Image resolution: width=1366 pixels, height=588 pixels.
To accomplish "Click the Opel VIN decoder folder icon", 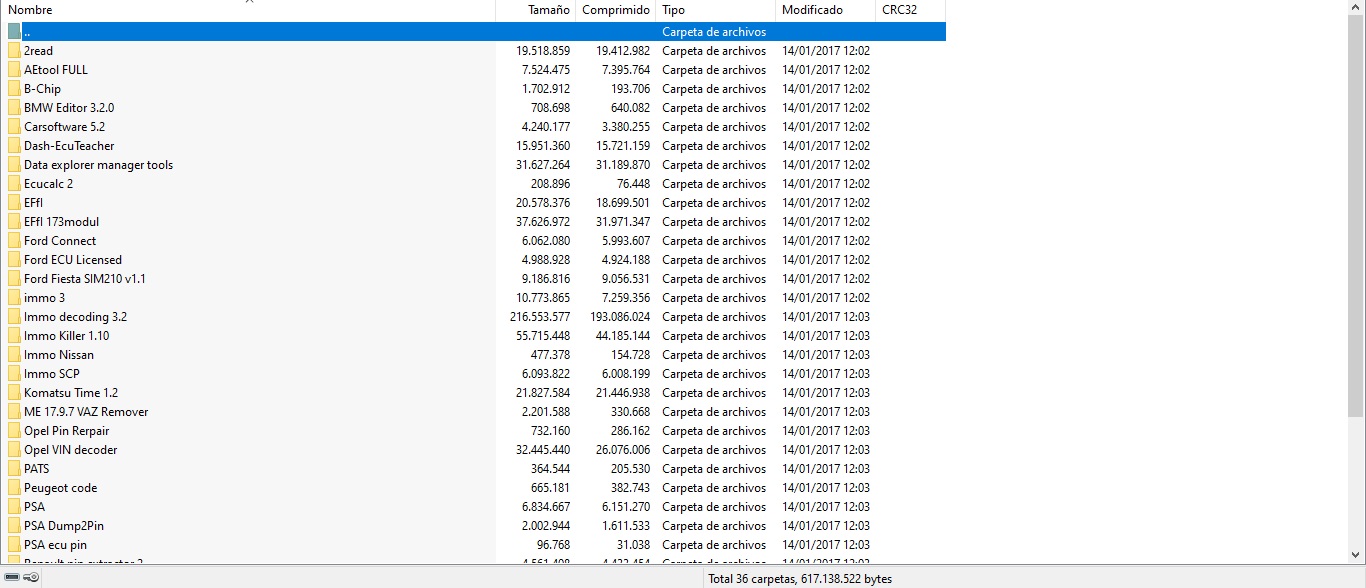I will [x=14, y=450].
